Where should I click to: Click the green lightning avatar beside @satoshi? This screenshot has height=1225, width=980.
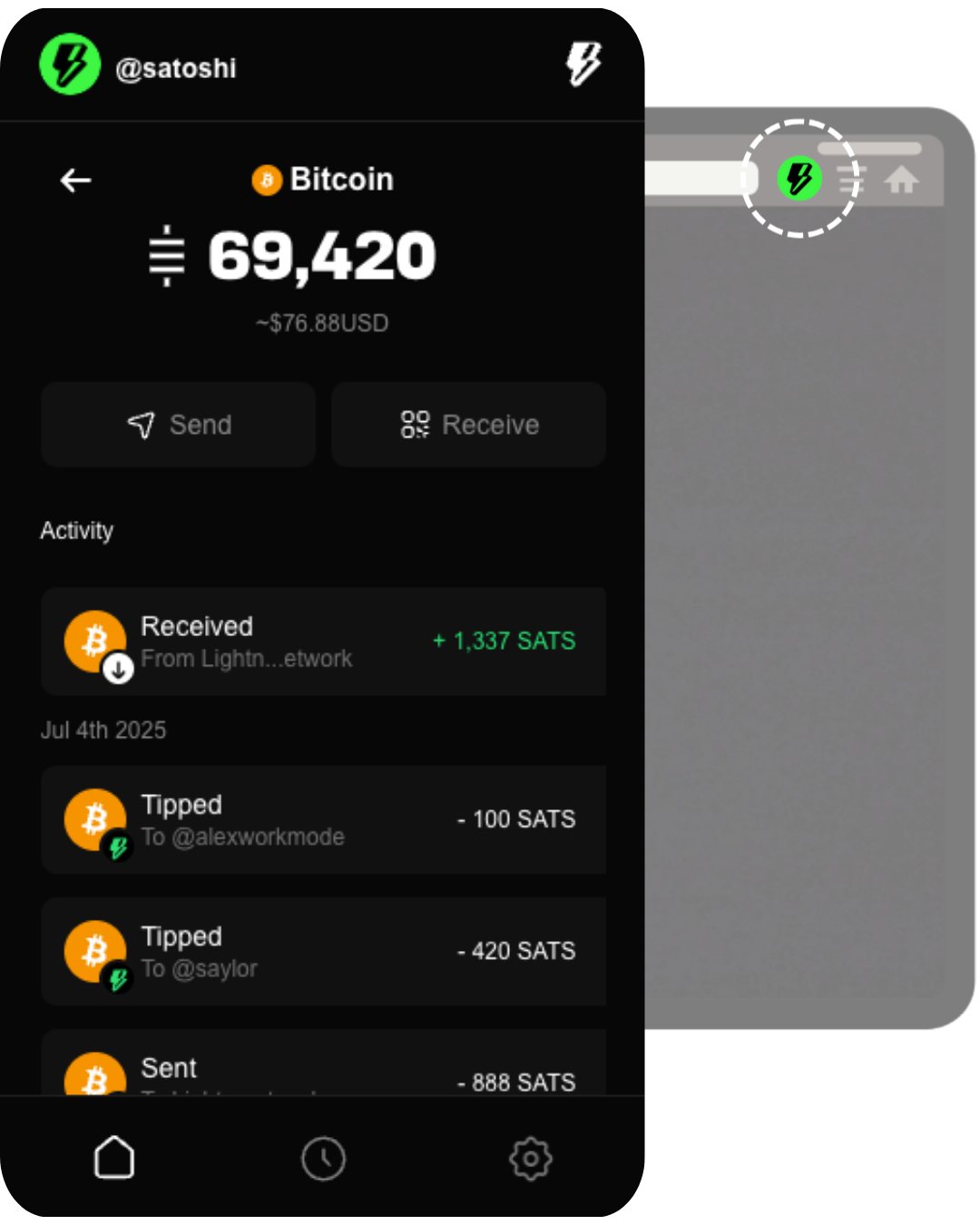point(70,64)
